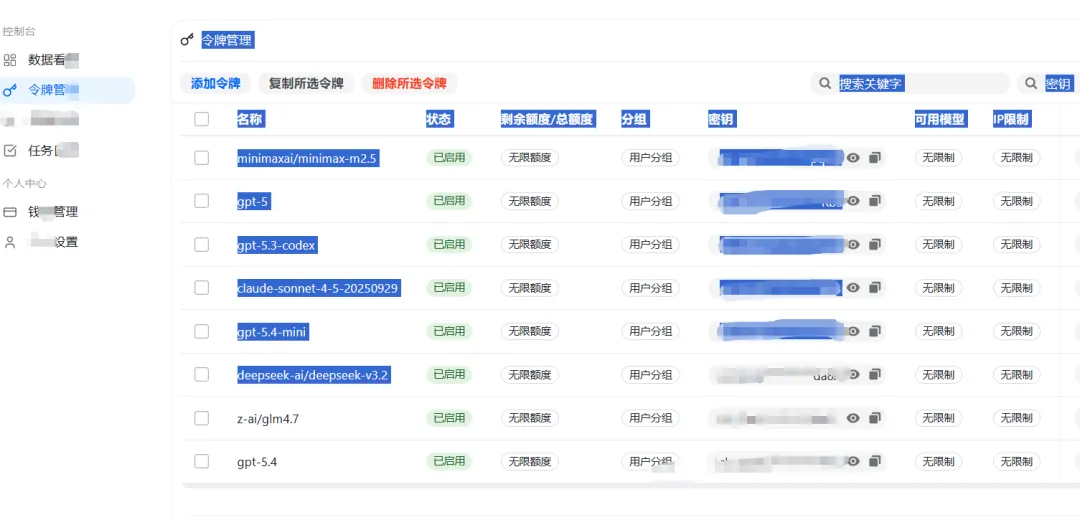Check the gpt-5.4 row checkbox
Screen dimensions: 1080x520
[201, 461]
